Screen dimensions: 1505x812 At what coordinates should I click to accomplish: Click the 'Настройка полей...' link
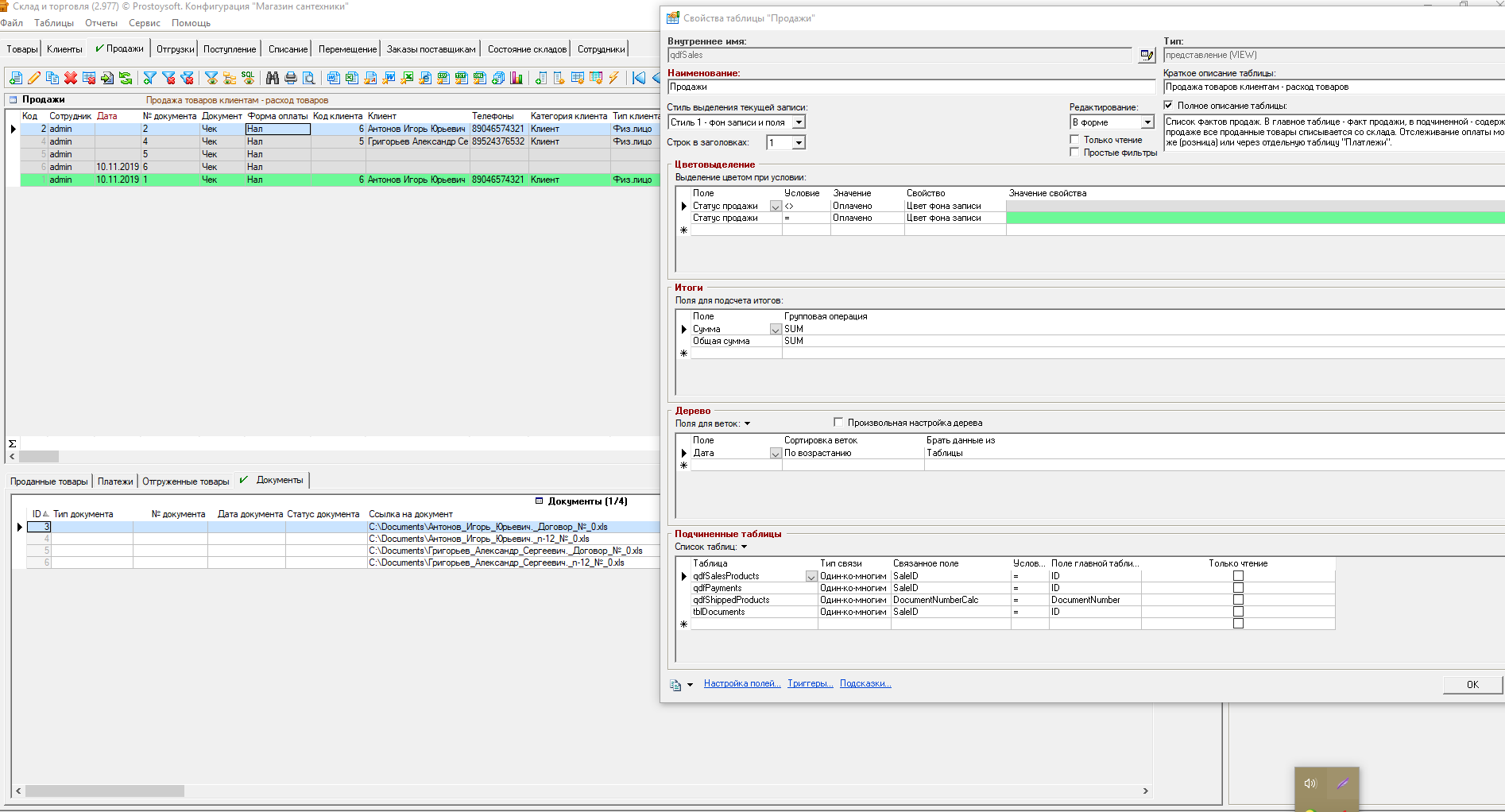coord(741,683)
